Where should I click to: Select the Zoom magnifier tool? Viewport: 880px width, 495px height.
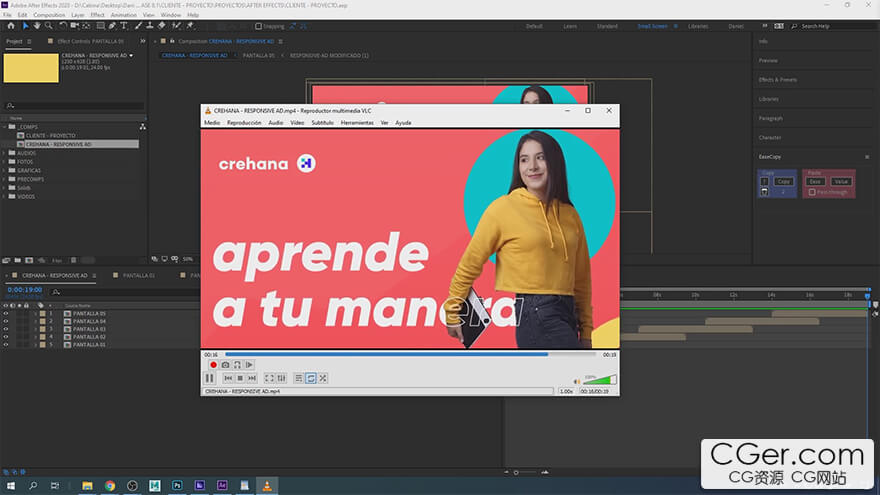pos(49,26)
